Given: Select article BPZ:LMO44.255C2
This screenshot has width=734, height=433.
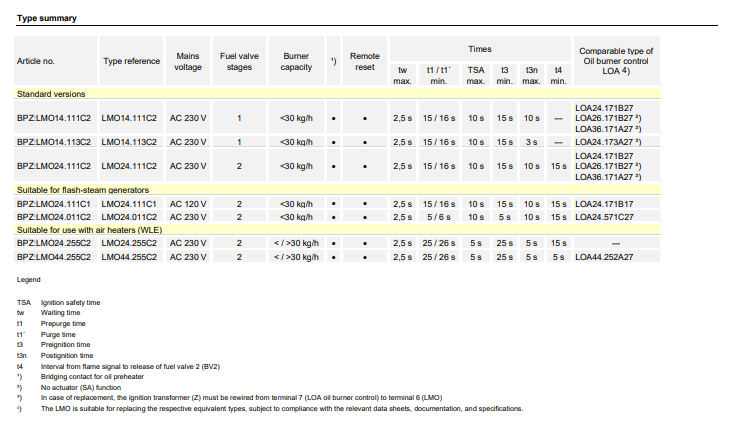Looking at the screenshot, I should click(55, 256).
